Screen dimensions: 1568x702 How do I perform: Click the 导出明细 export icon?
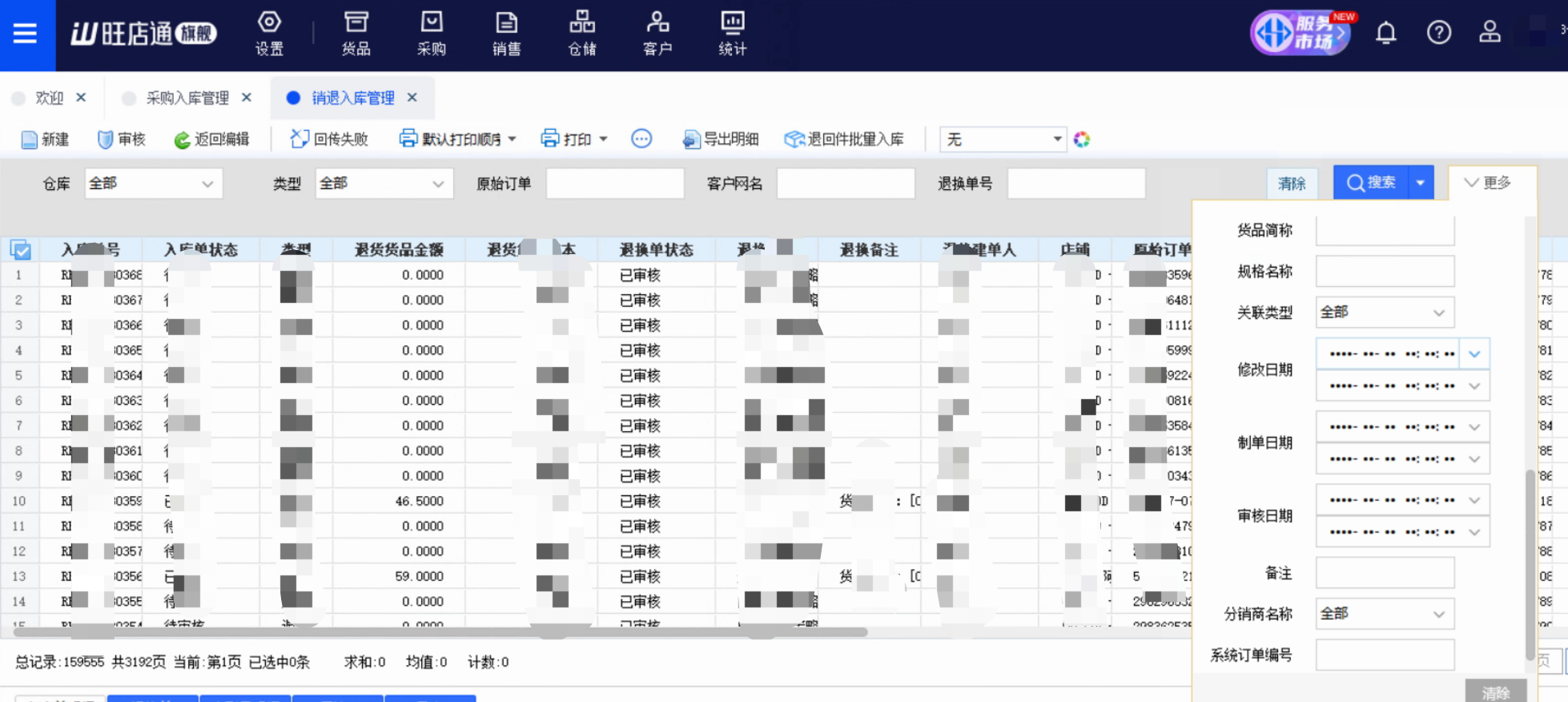coord(691,139)
